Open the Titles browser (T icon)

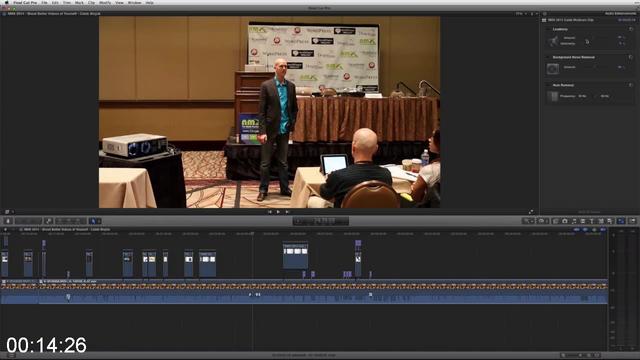tap(592, 221)
